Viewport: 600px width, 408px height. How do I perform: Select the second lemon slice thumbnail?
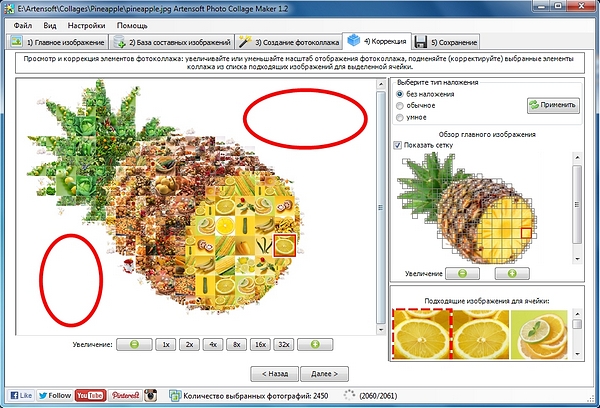coord(481,335)
